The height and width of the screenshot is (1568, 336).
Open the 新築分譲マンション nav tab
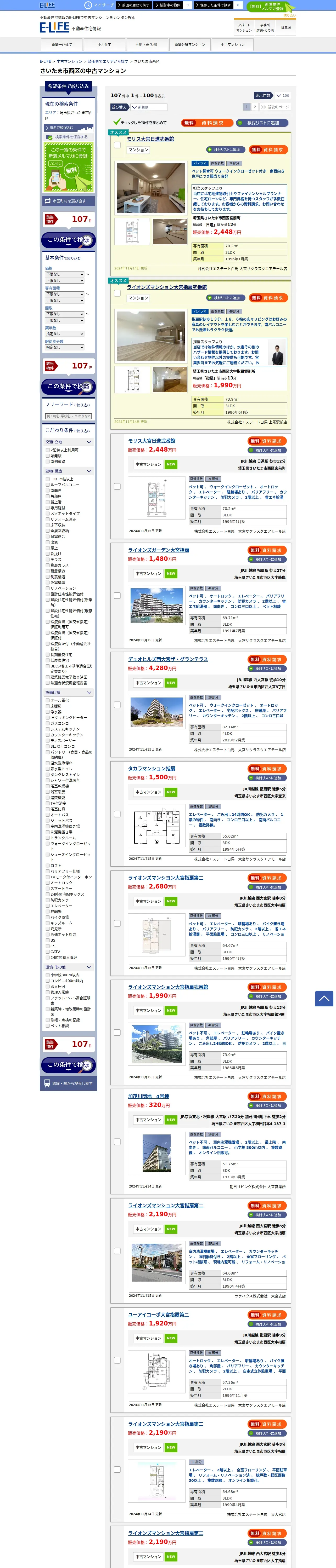[x=190, y=44]
